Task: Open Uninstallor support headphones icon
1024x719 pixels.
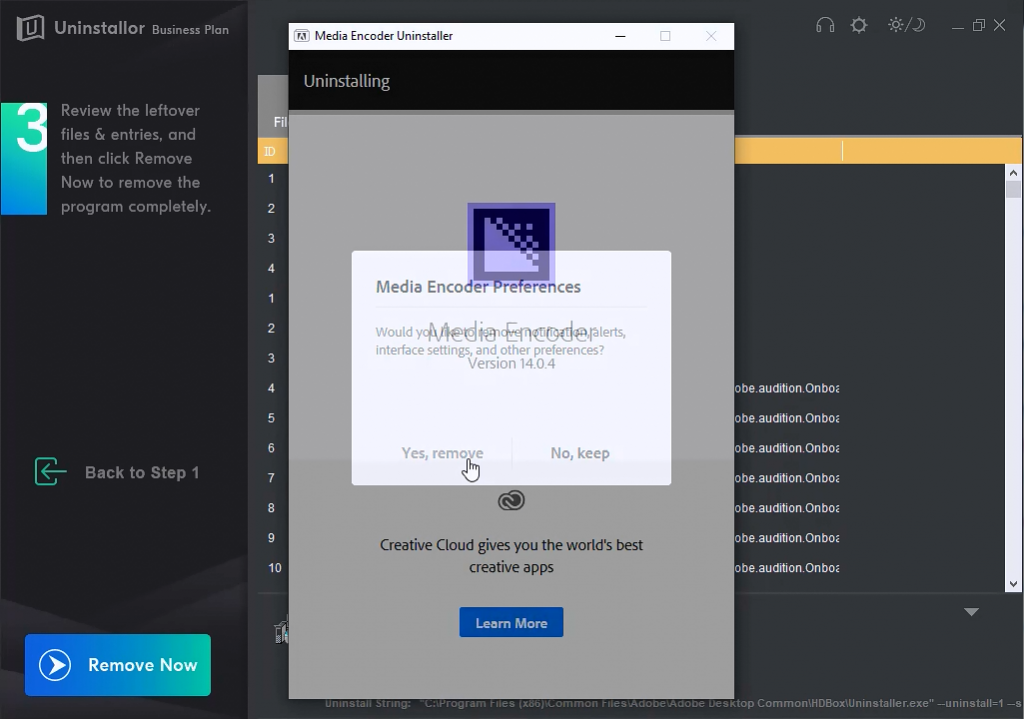Action: tap(825, 25)
